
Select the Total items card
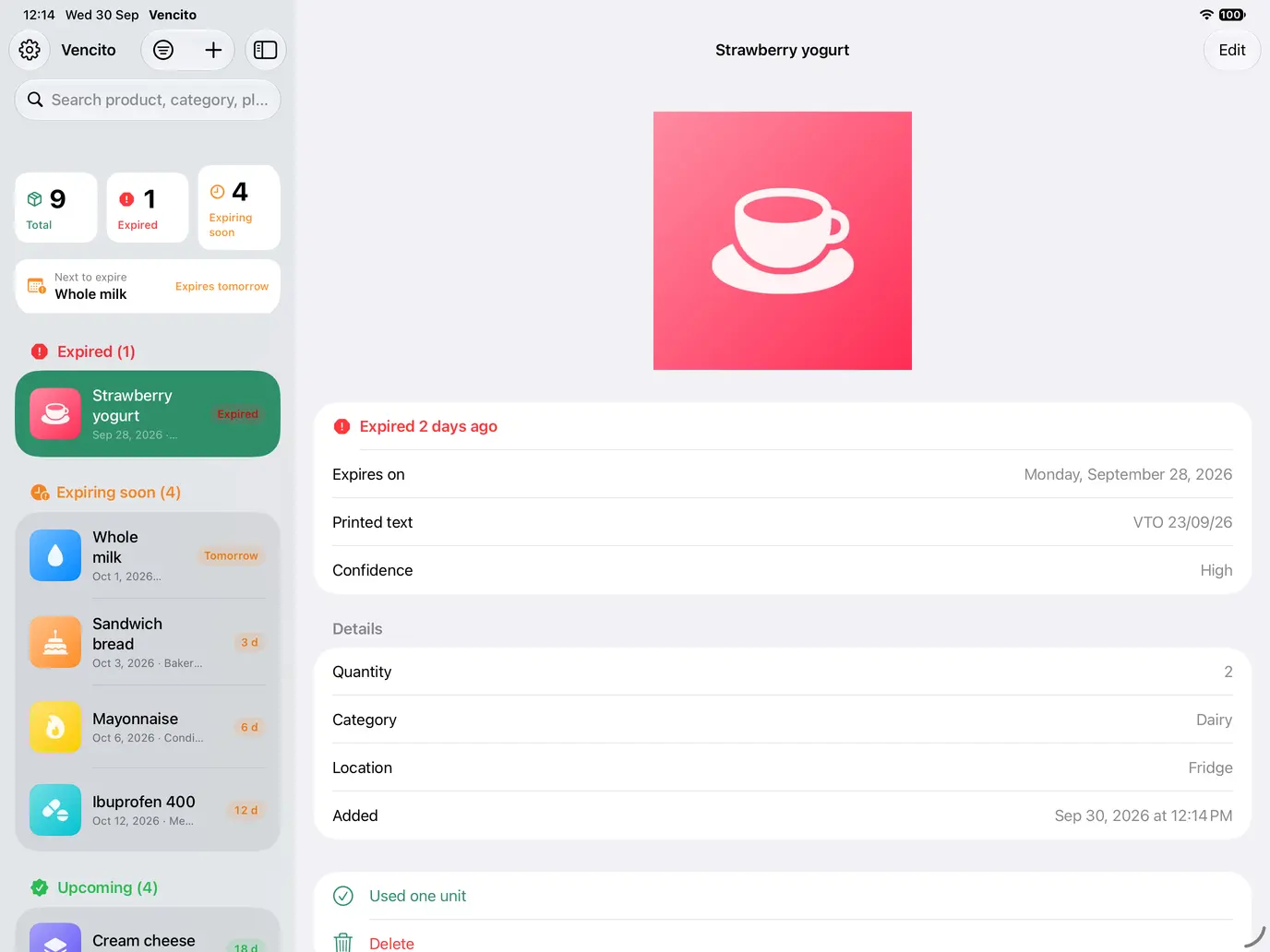[56, 208]
